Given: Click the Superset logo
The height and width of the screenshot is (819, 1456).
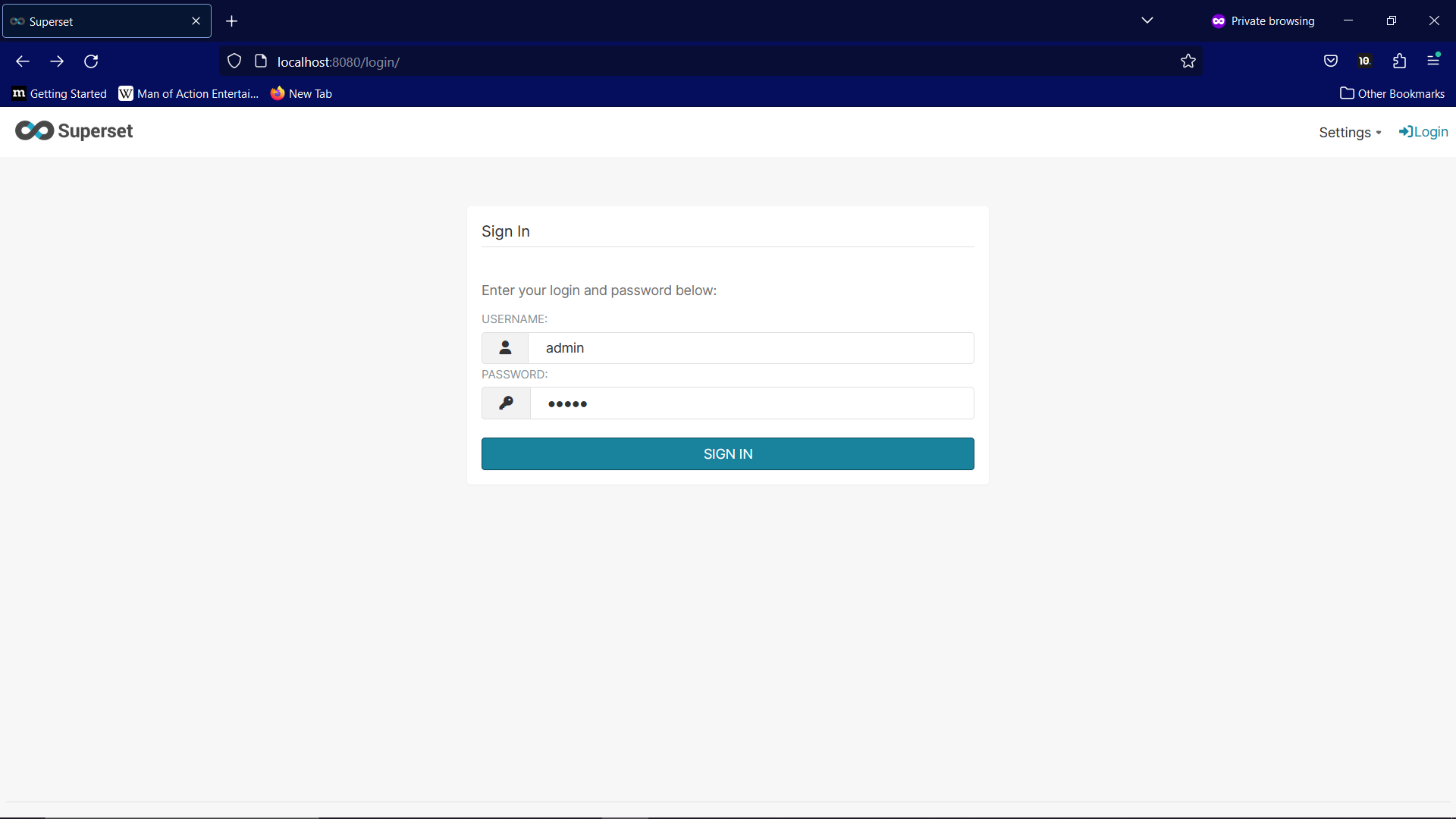Looking at the screenshot, I should click(74, 131).
